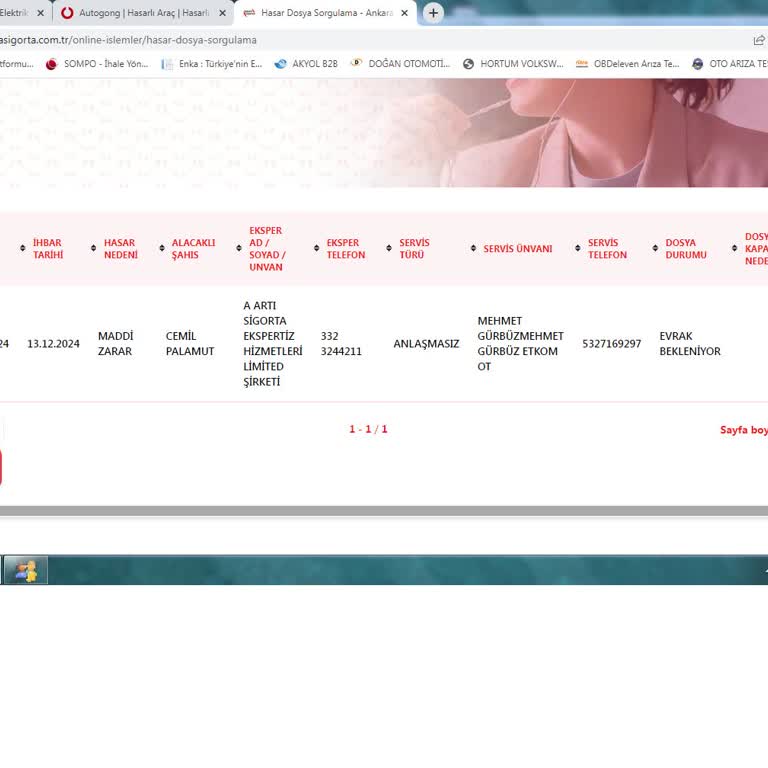This screenshot has height=768, width=768.
Task: Switch to Hasar Dosya Sorgulama tab
Action: 326,13
